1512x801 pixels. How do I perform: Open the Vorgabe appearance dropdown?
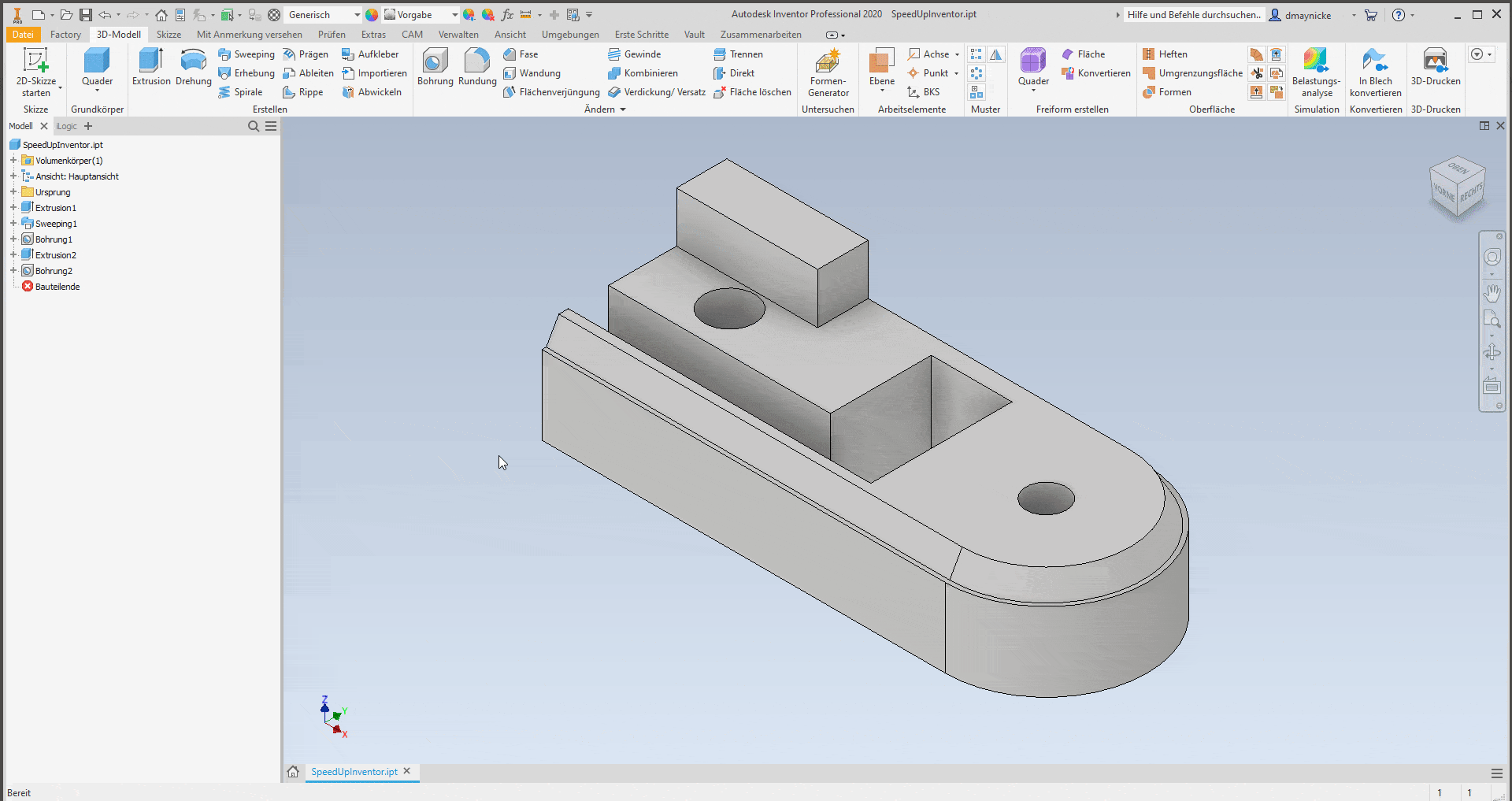454,15
